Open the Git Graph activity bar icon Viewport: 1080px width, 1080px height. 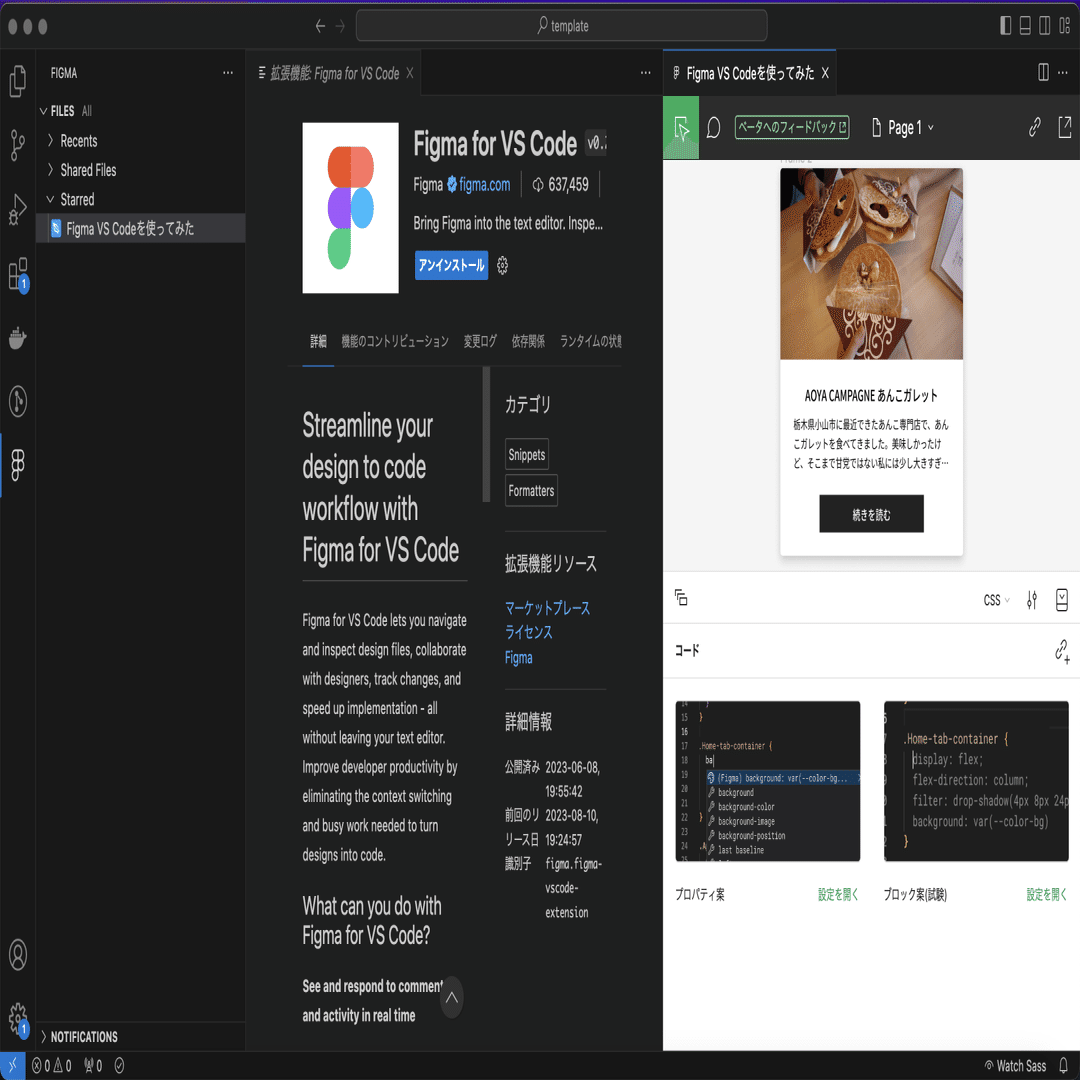coord(18,401)
